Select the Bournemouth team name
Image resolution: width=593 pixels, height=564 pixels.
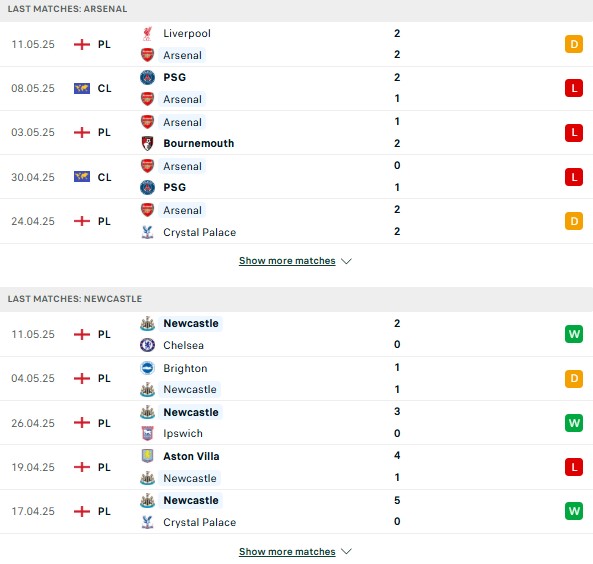point(199,143)
